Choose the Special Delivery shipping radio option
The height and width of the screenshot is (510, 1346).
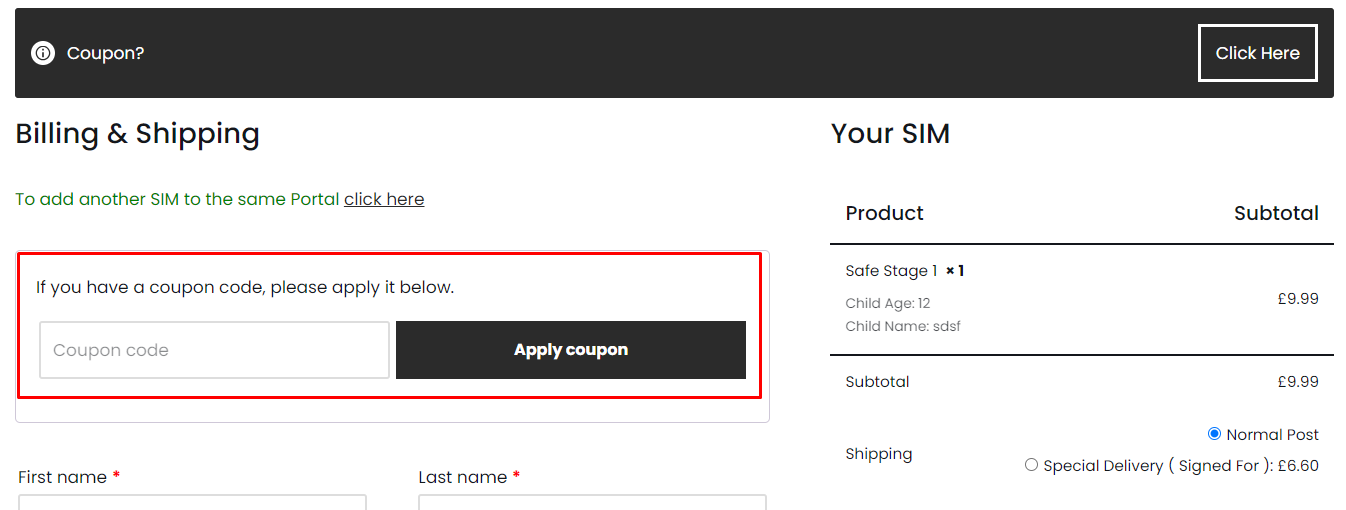tap(1031, 465)
